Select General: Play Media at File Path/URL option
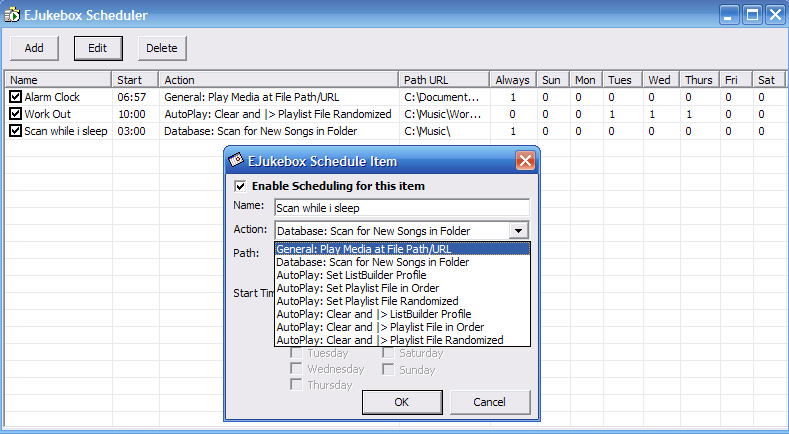This screenshot has height=434, width=789. click(402, 249)
